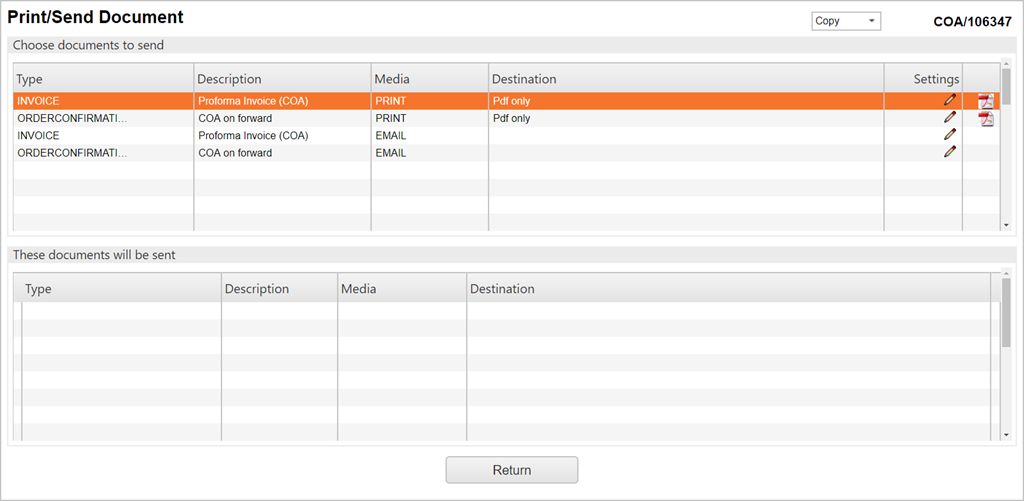Open PDF icon for ORDERCONFIRMATI PRINT row

tap(985, 119)
